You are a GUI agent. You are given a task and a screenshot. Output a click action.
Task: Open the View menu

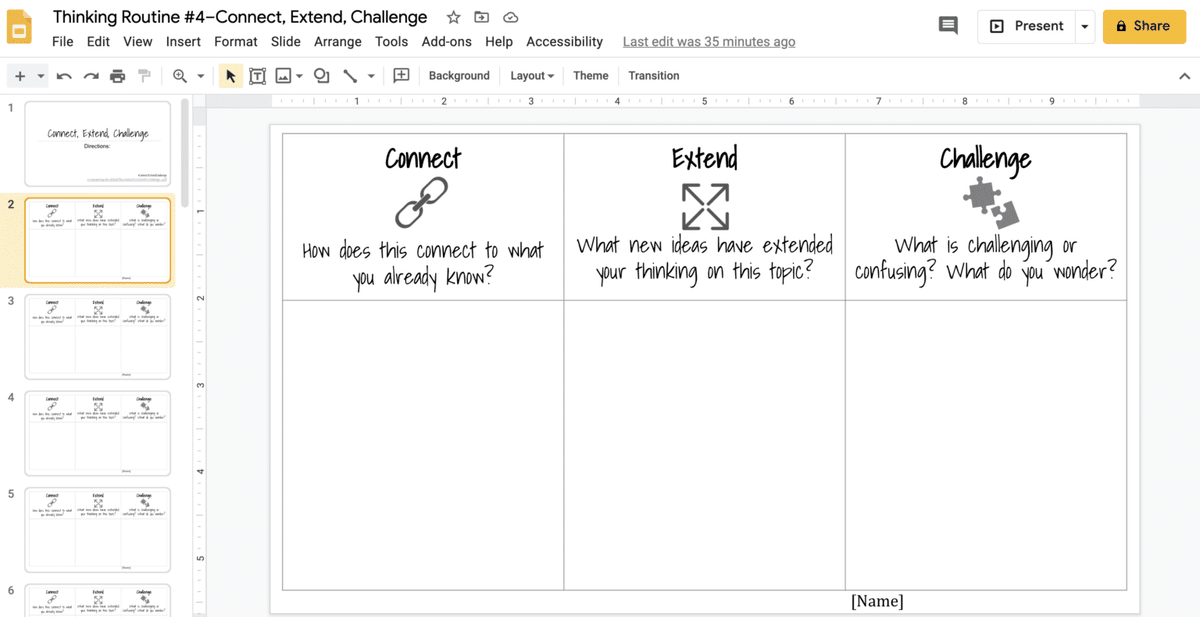click(x=138, y=42)
